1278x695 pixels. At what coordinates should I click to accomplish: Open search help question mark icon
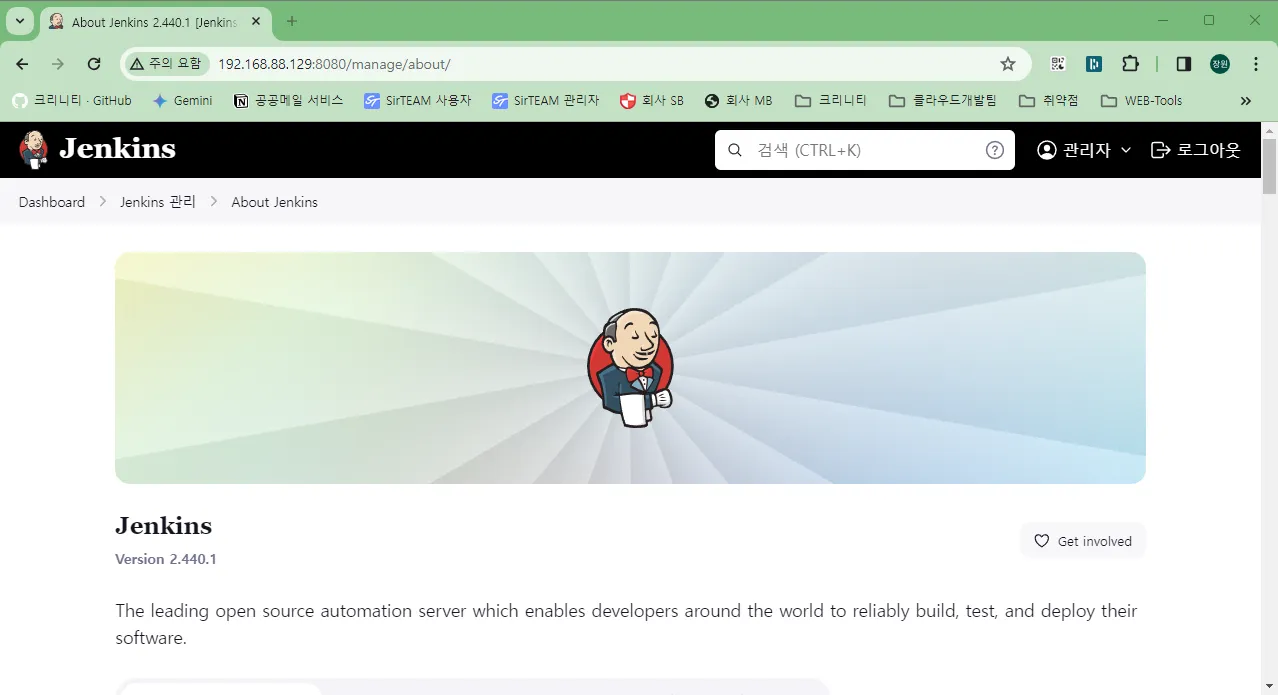pyautogui.click(x=995, y=150)
